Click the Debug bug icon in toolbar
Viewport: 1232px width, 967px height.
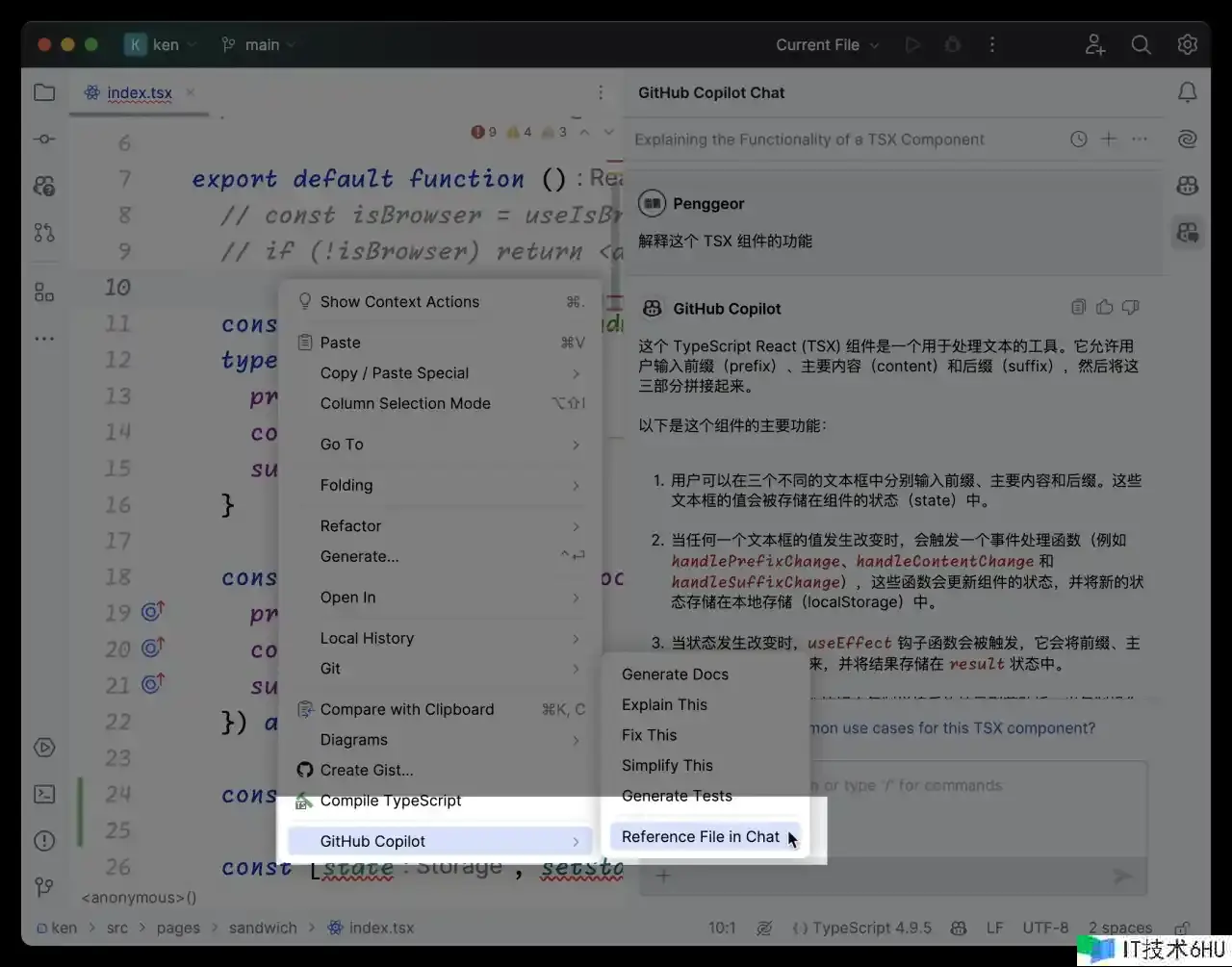tap(952, 45)
